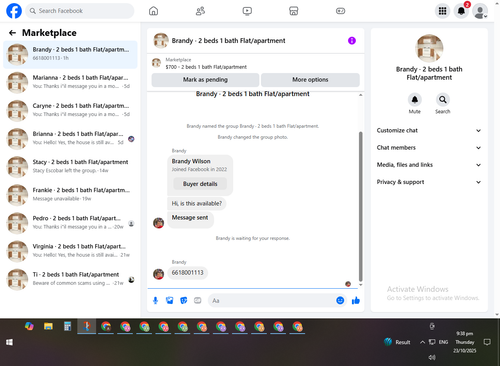Expand Privacy & support section
This screenshot has height=366, width=500.
[x=429, y=182]
